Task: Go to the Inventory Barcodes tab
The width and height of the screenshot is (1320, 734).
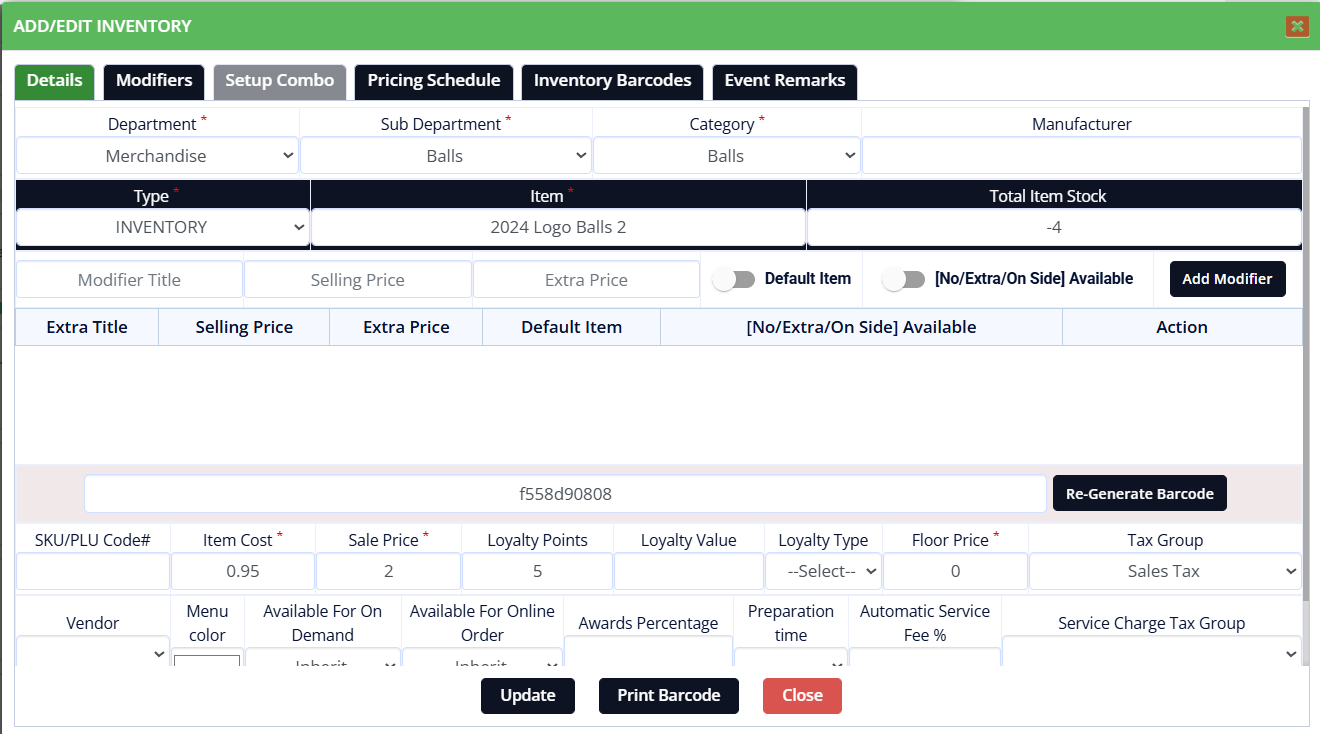Action: 612,81
